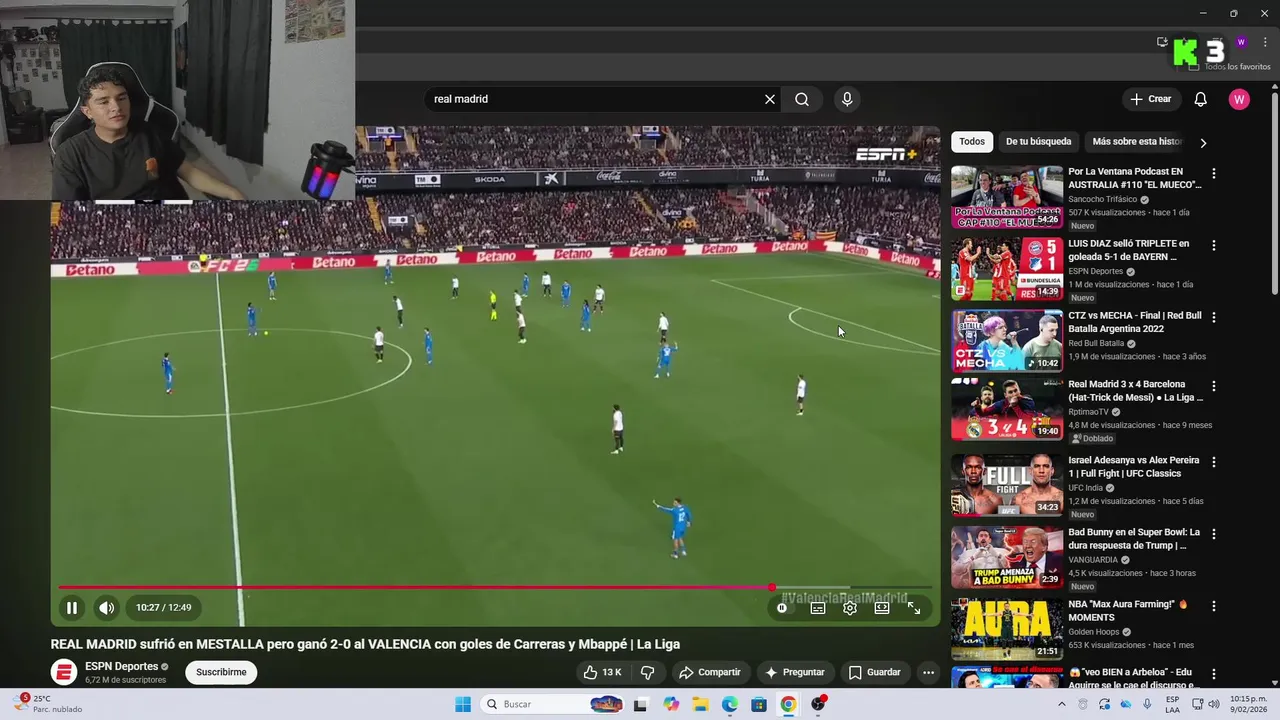The image size is (1280, 720).
Task: Enter full screen mode
Action: pos(914,607)
